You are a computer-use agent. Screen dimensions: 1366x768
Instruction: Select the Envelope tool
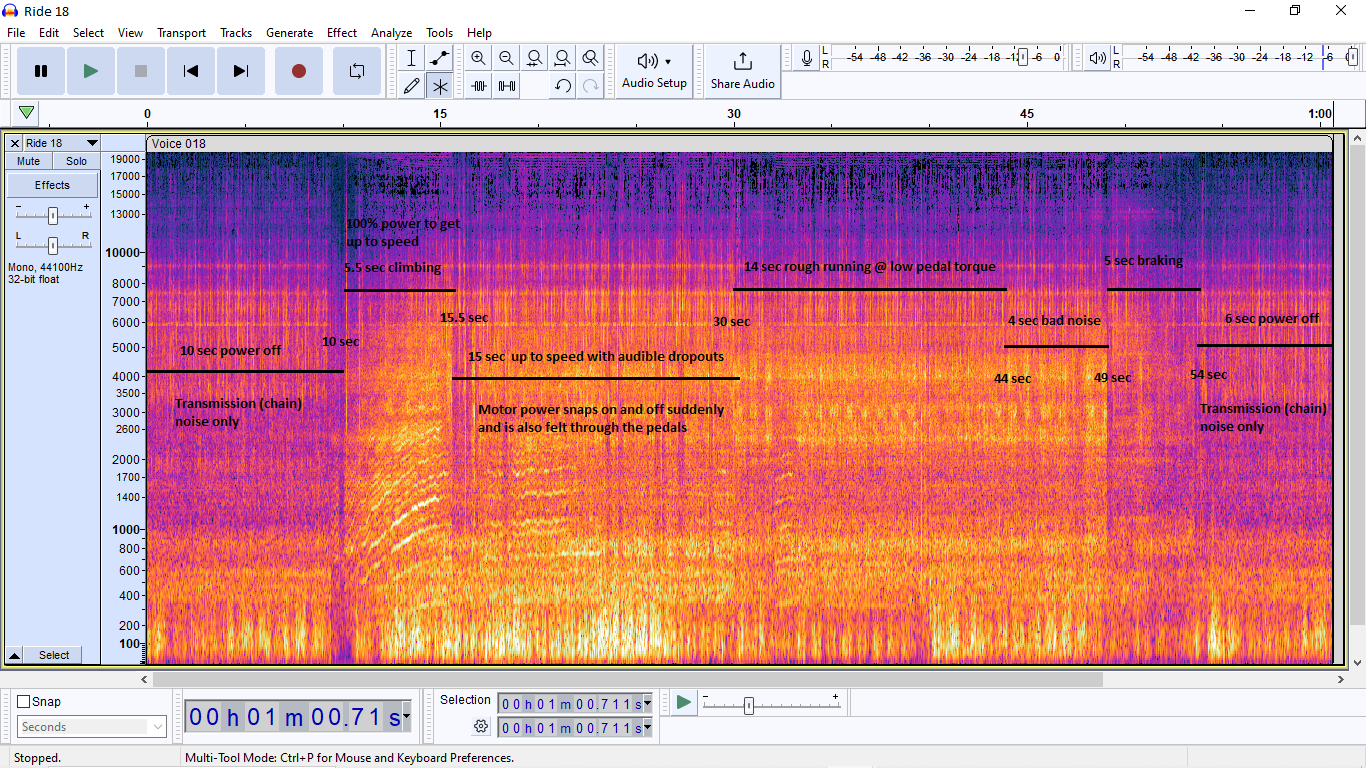coord(439,58)
